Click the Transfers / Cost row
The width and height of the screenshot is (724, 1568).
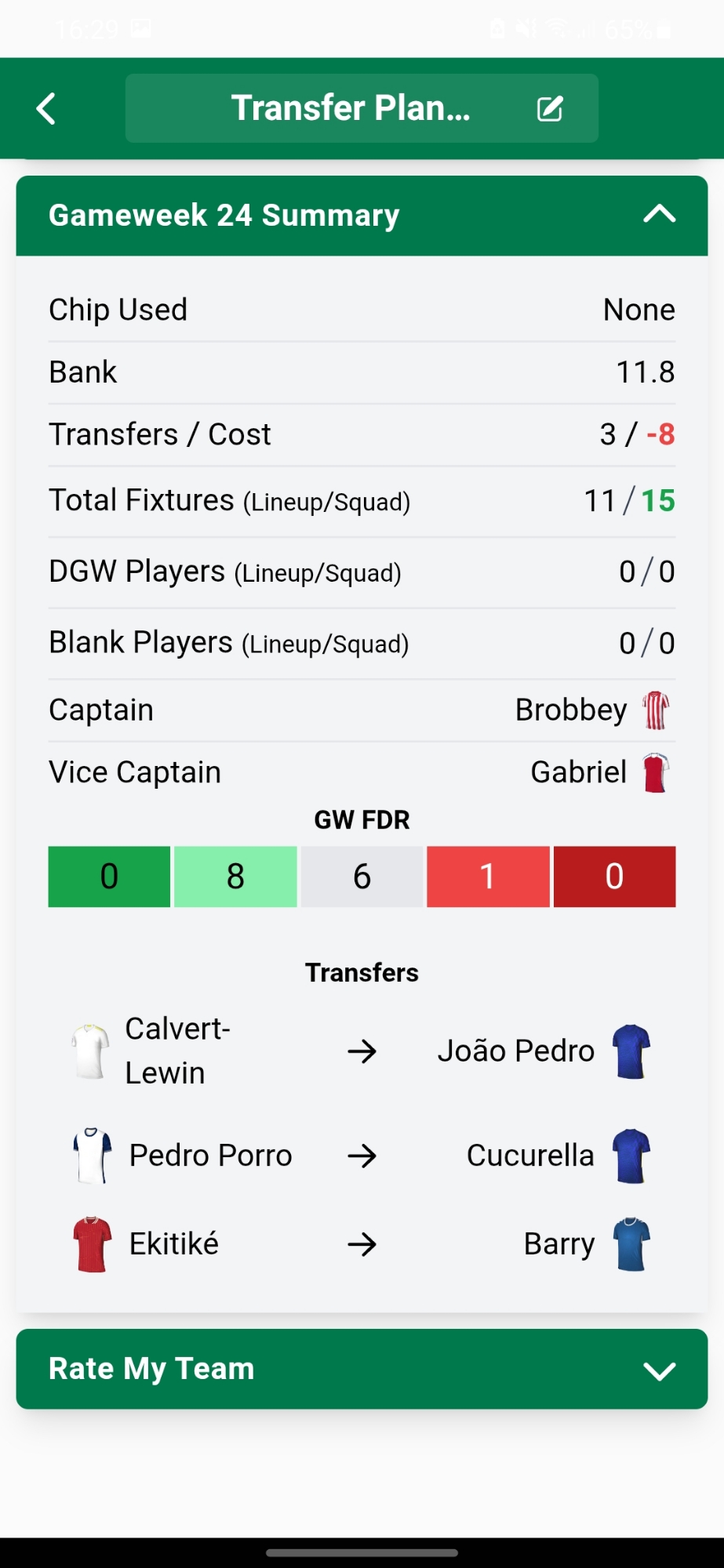coord(362,434)
